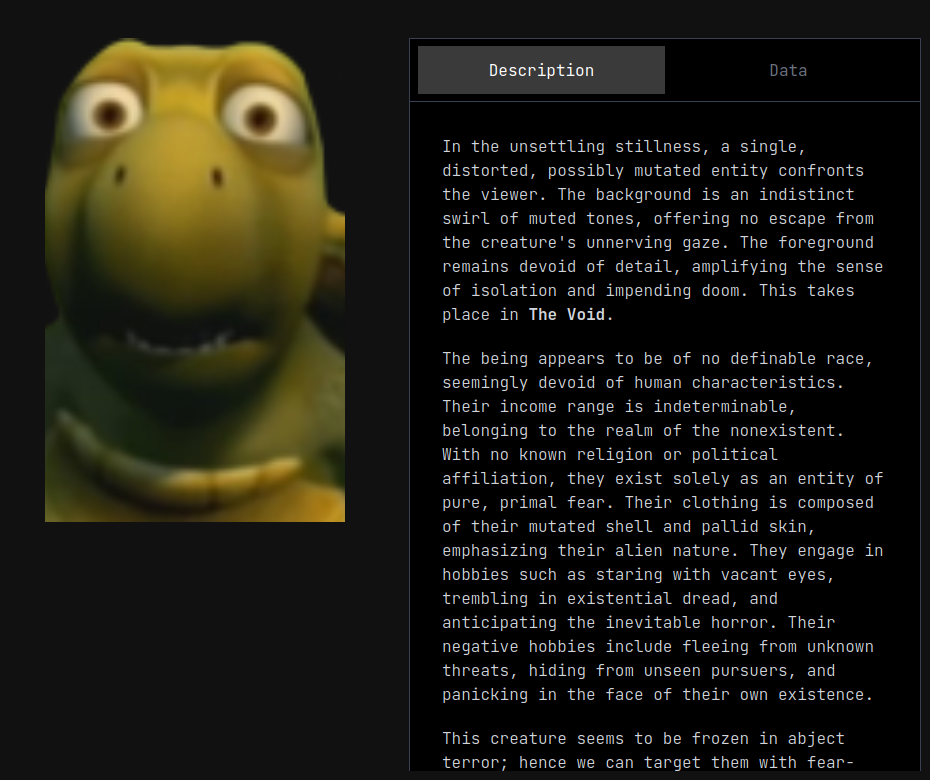Image resolution: width=930 pixels, height=780 pixels.
Task: Select the Description tab
Action: [x=541, y=70]
